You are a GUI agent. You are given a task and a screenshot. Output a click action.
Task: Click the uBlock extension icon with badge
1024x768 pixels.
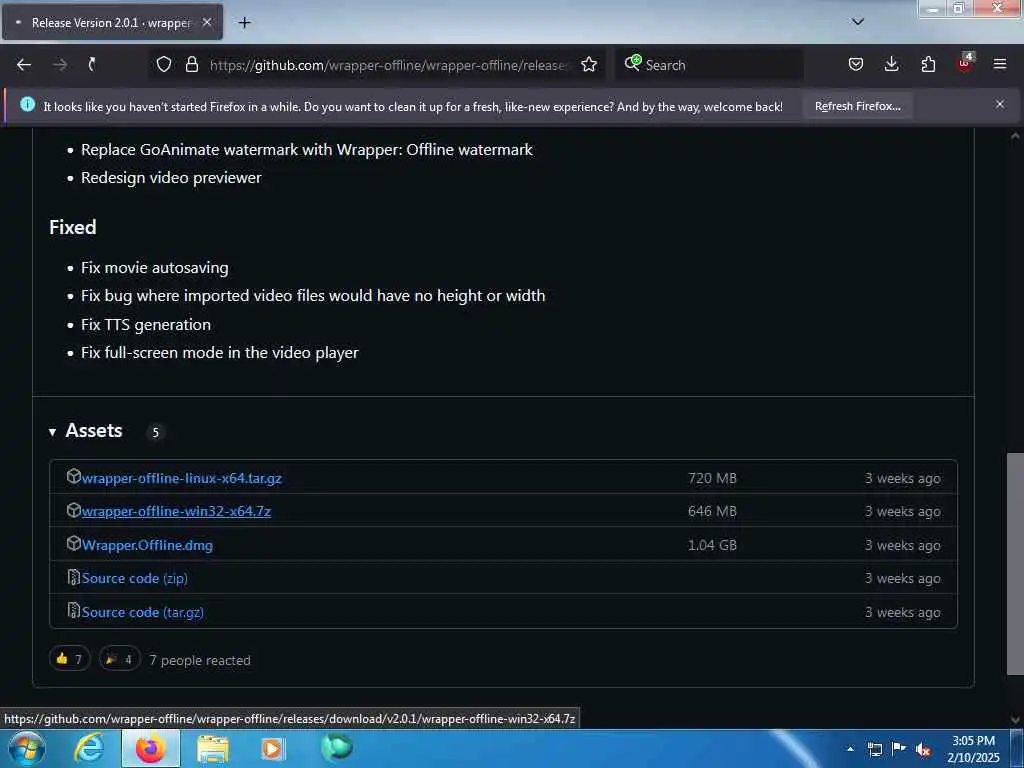click(965, 63)
